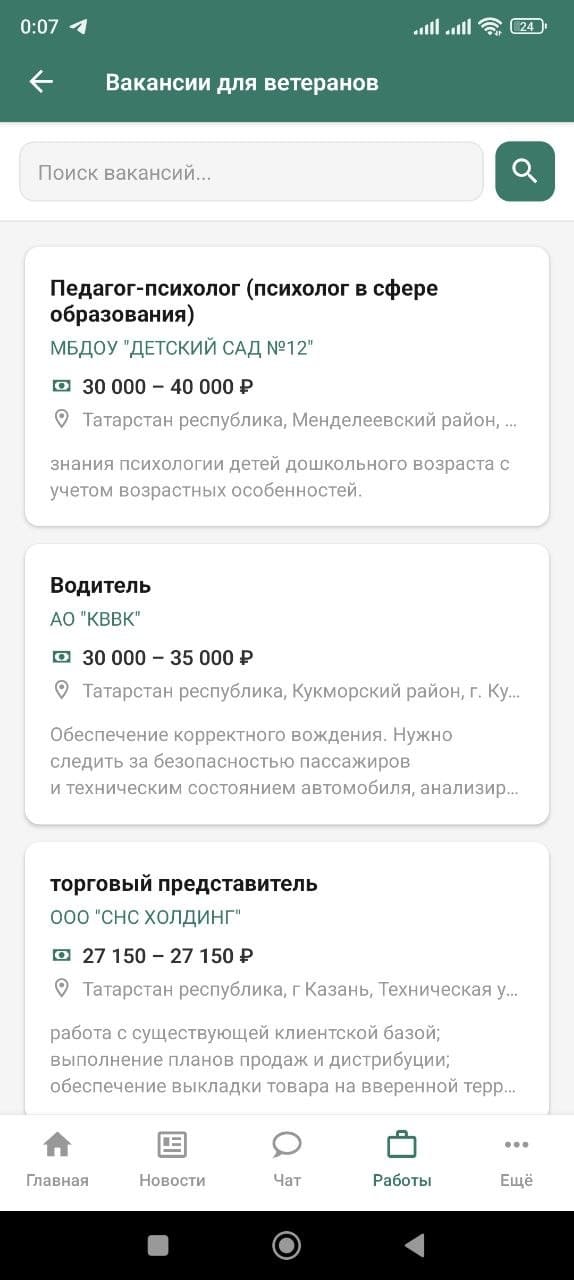Tap the money icon beside 27 150 – 27 150 ₽
Screen dimensions: 574x1280
(62, 956)
